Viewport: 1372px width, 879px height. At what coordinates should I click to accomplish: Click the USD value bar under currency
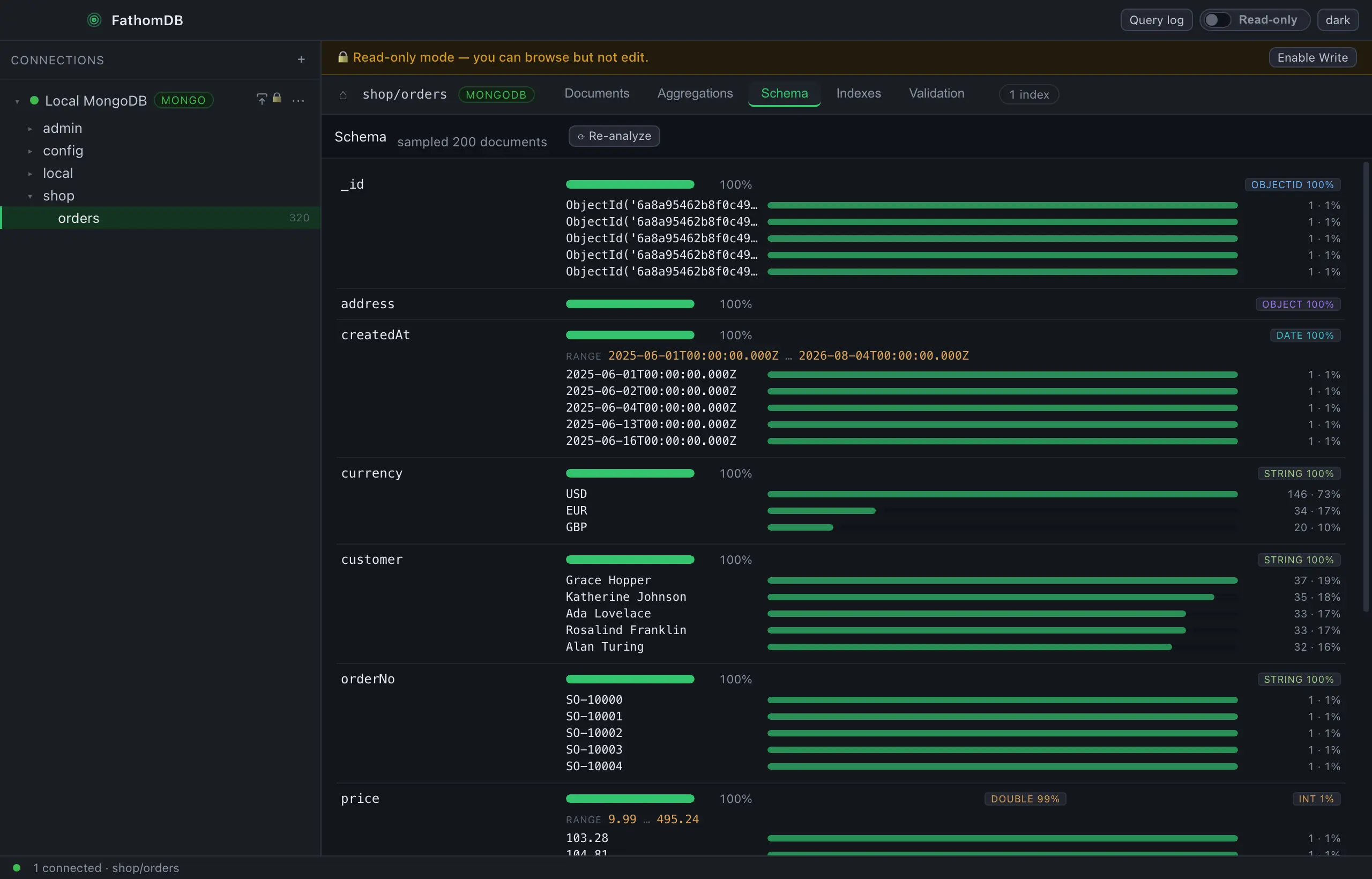pyautogui.click(x=1002, y=494)
